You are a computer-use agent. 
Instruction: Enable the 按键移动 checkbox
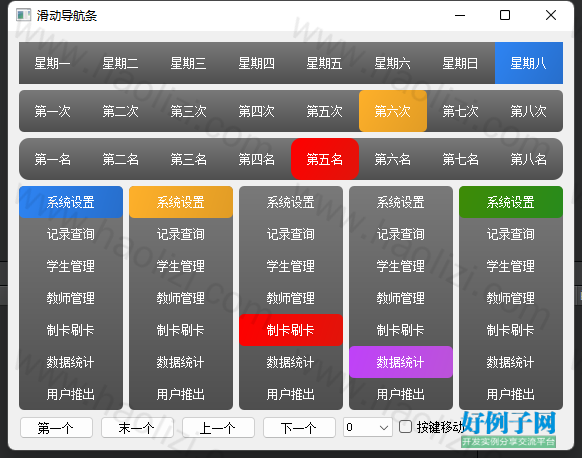pos(405,427)
